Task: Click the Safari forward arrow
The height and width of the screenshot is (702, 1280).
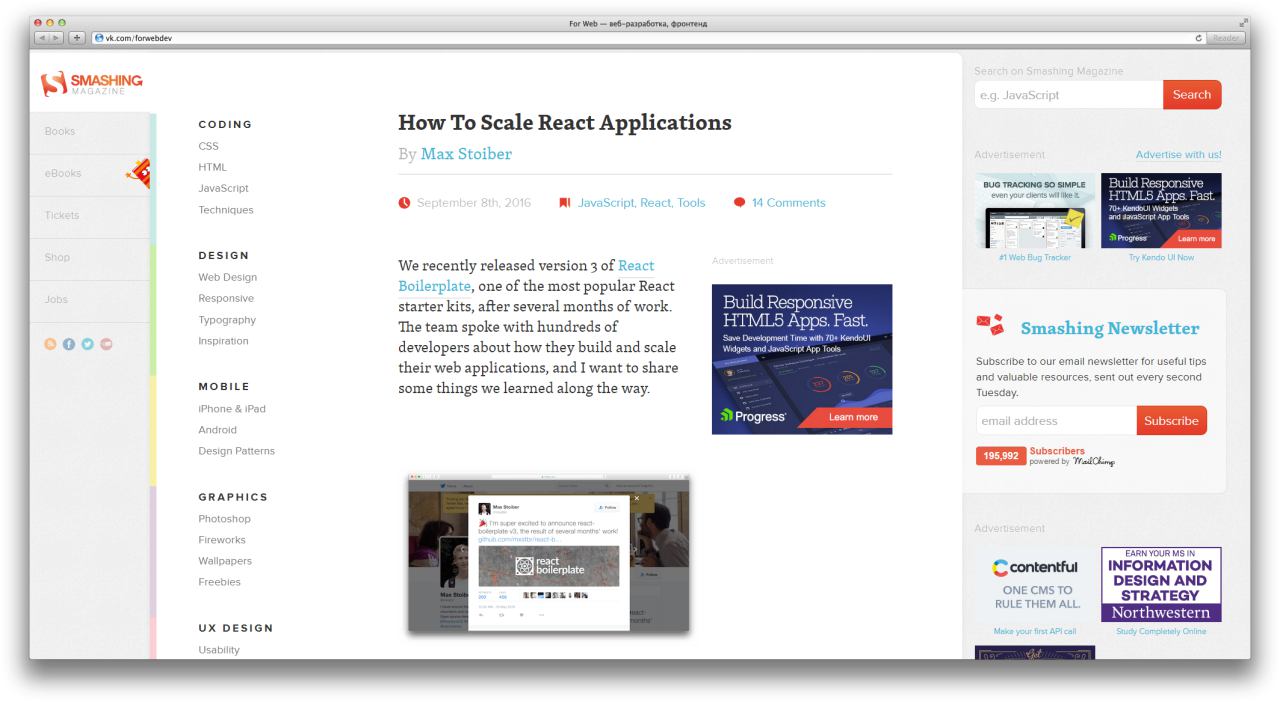Action: click(x=58, y=38)
